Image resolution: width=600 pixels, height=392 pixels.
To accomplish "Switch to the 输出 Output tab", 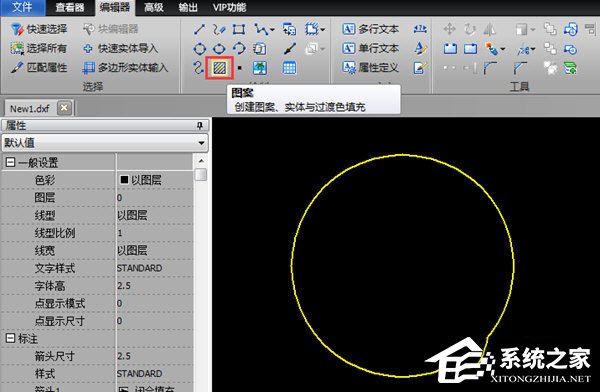I will tap(188, 7).
